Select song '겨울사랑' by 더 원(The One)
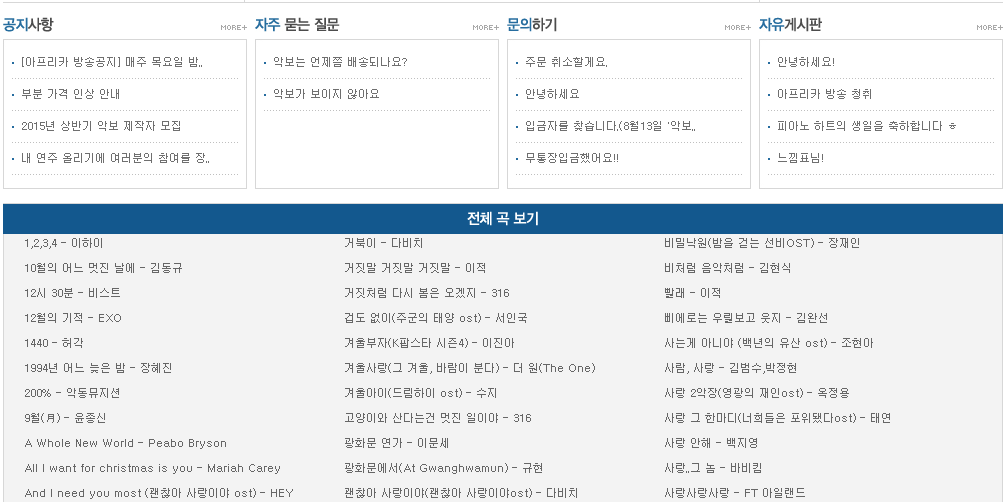 (x=470, y=368)
